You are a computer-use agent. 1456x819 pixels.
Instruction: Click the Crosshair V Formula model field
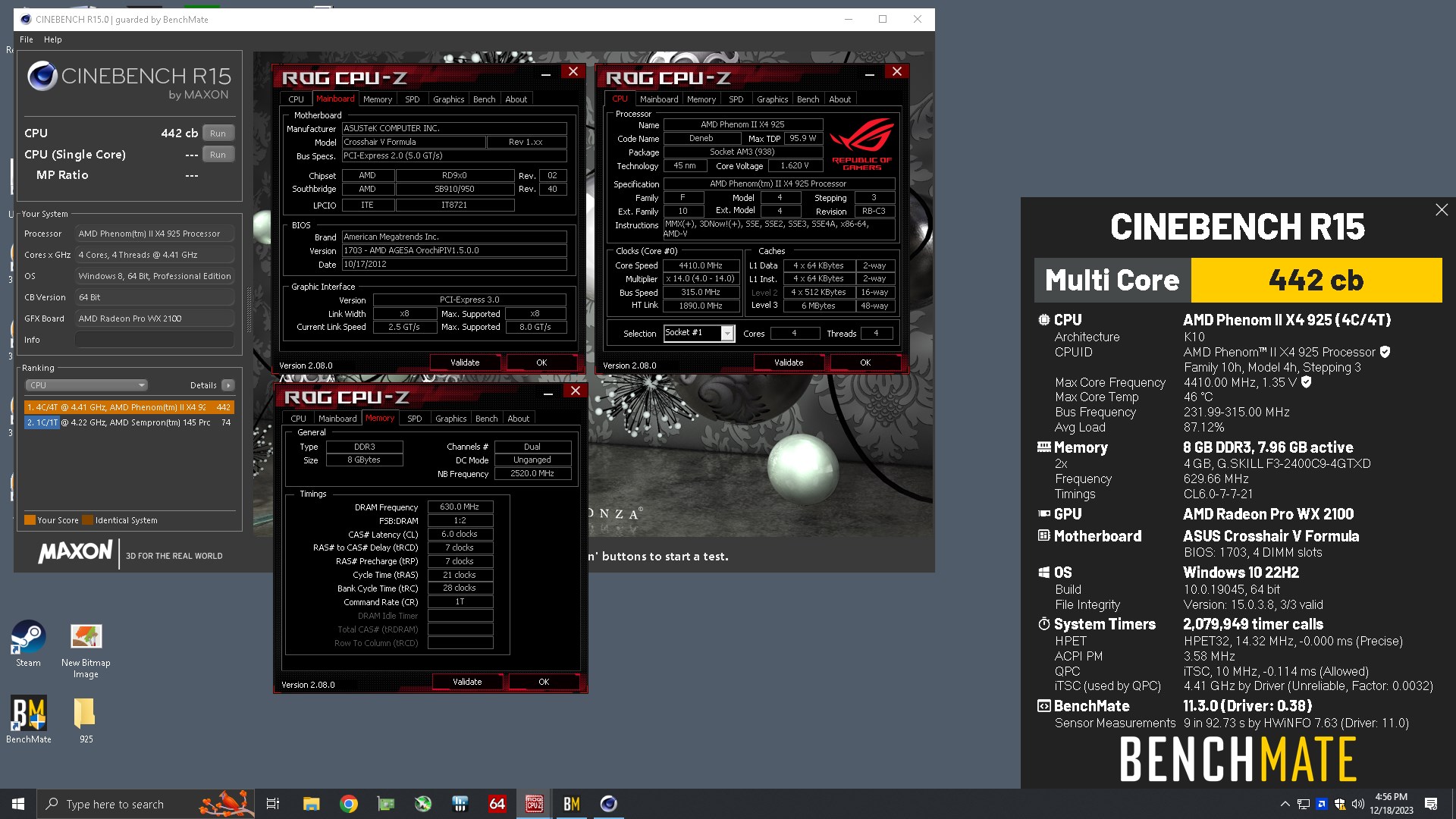413,142
